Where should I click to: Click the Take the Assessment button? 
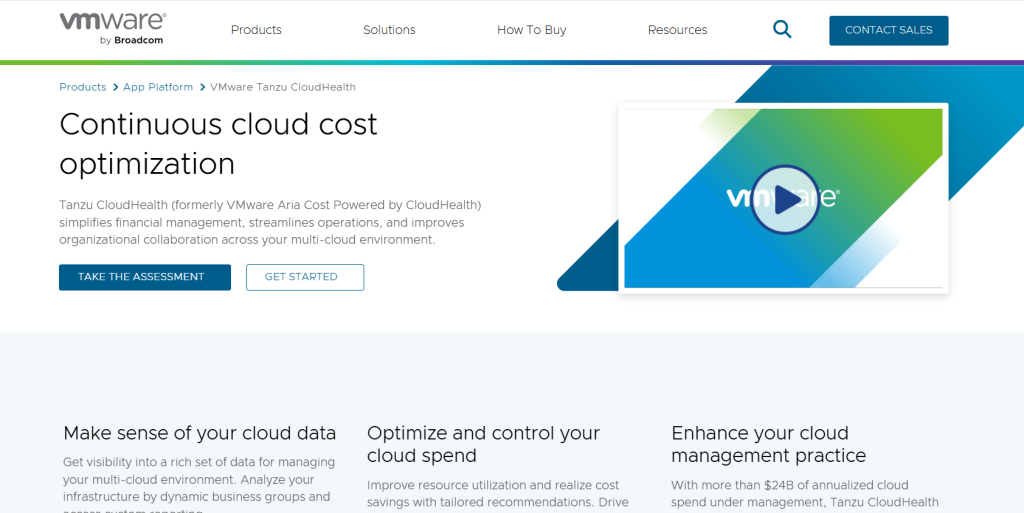[x=145, y=277]
